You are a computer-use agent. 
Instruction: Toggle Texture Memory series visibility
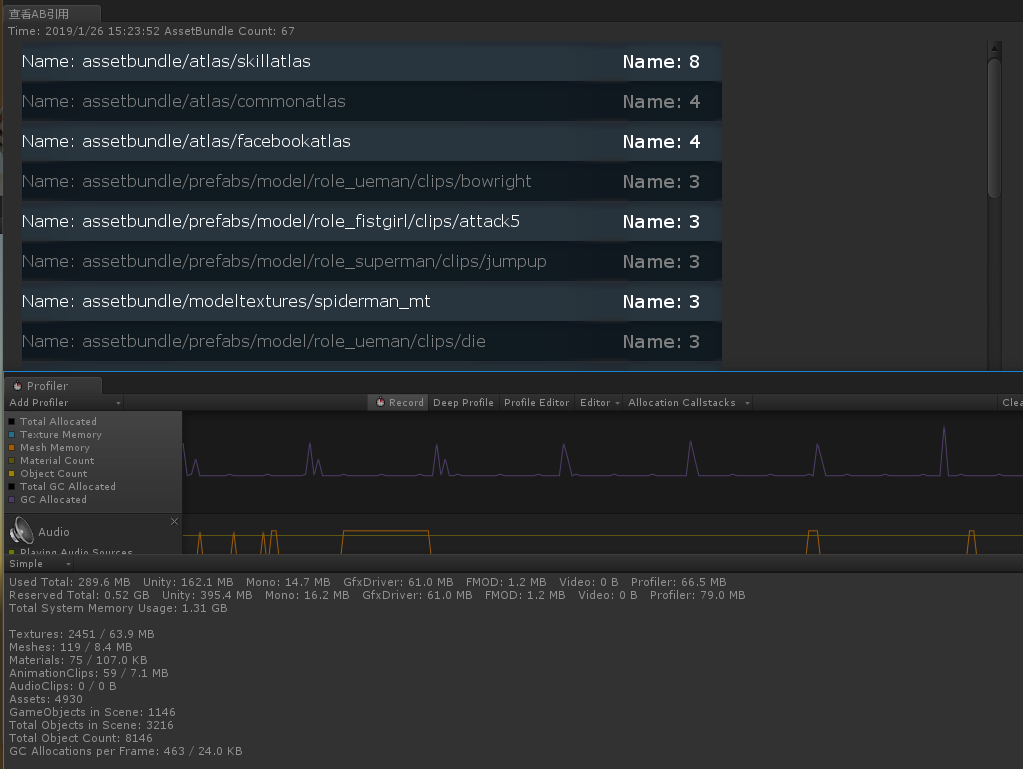12,435
